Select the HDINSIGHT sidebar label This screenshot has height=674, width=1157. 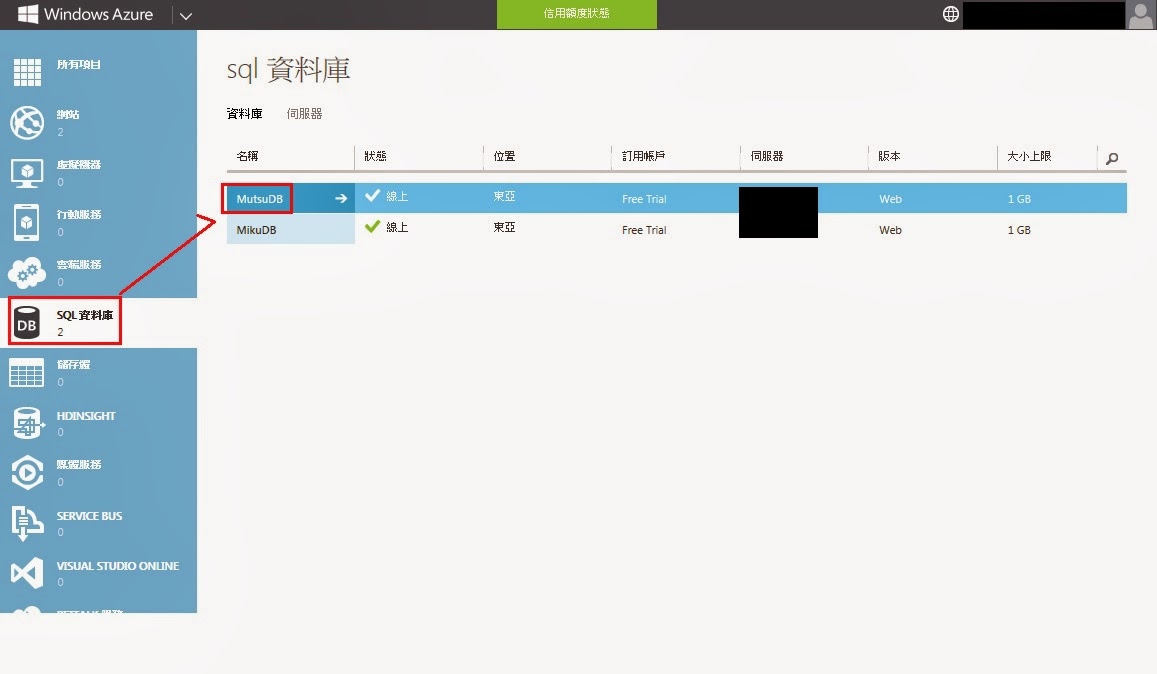pyautogui.click(x=86, y=416)
